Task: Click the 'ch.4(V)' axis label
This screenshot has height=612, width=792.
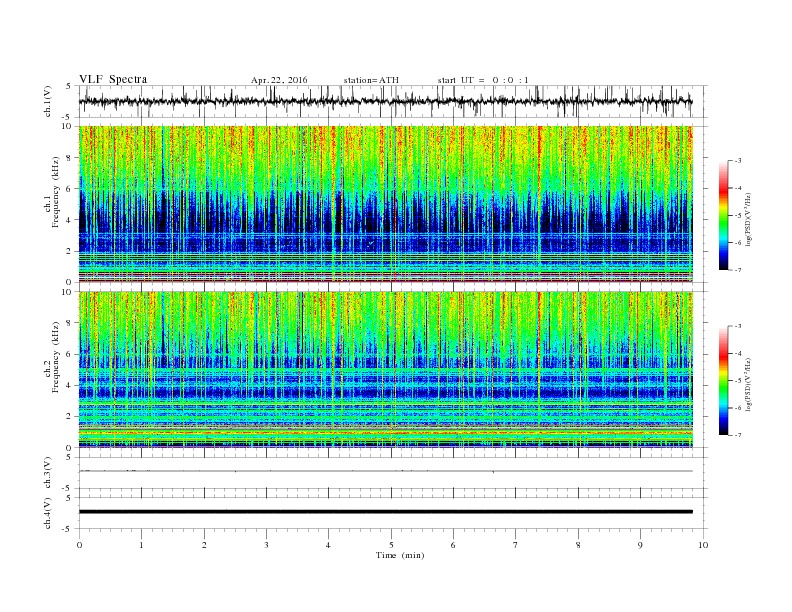Action: tap(48, 513)
